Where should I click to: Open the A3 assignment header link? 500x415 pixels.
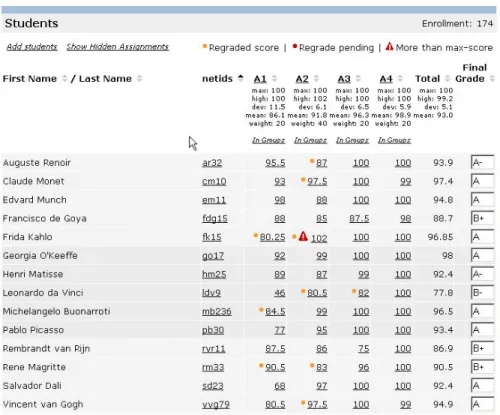coord(344,79)
